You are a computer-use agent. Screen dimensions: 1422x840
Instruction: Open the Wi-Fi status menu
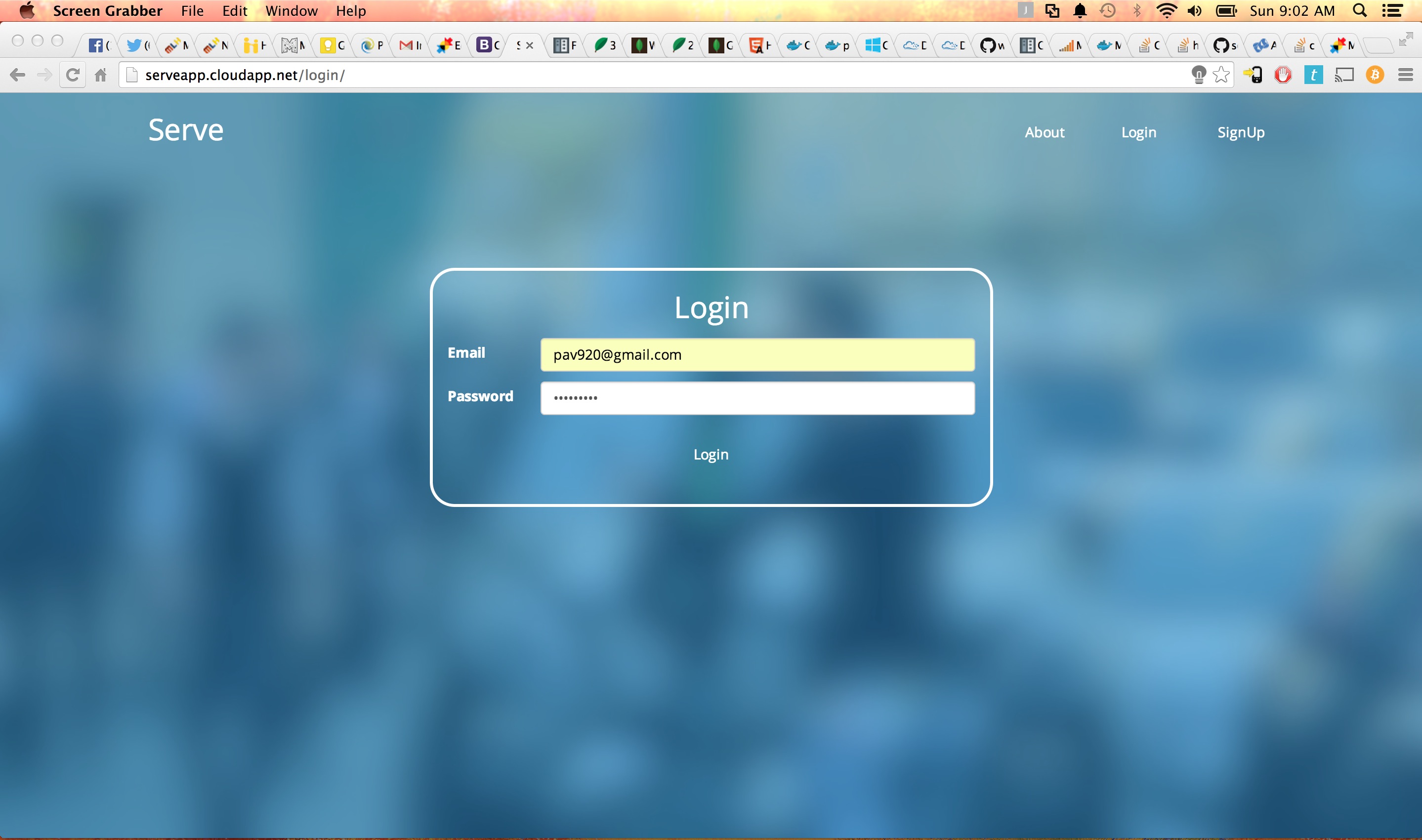tap(1166, 11)
